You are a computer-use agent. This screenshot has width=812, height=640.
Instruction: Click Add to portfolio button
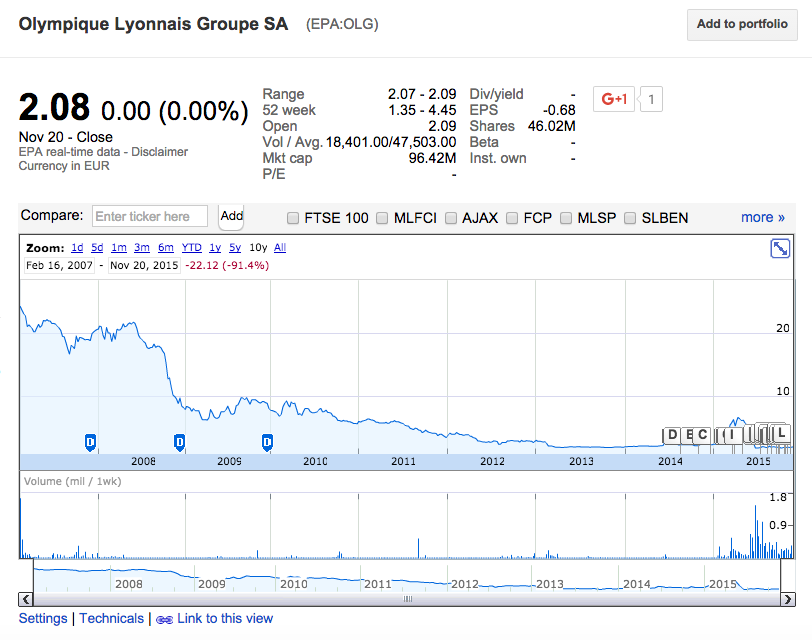coord(742,24)
